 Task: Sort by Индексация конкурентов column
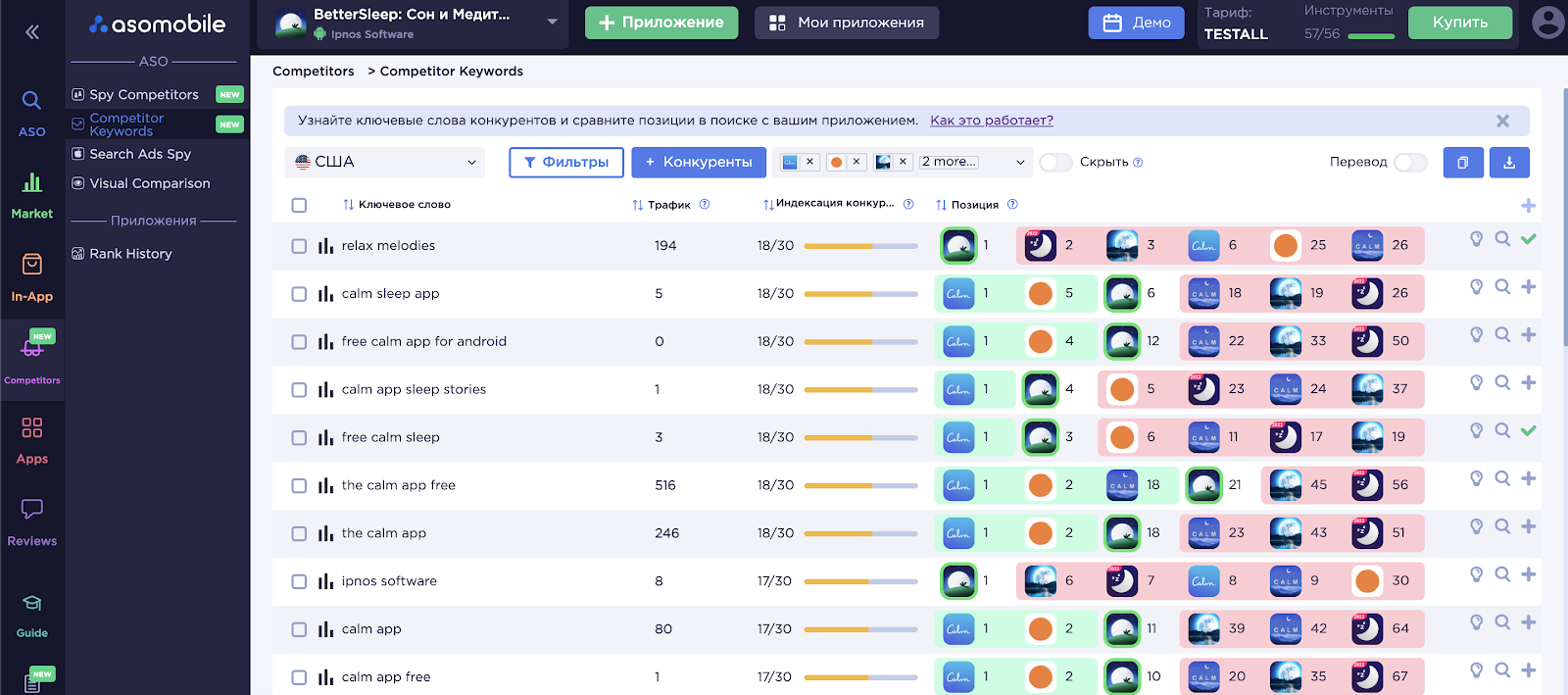click(x=828, y=204)
